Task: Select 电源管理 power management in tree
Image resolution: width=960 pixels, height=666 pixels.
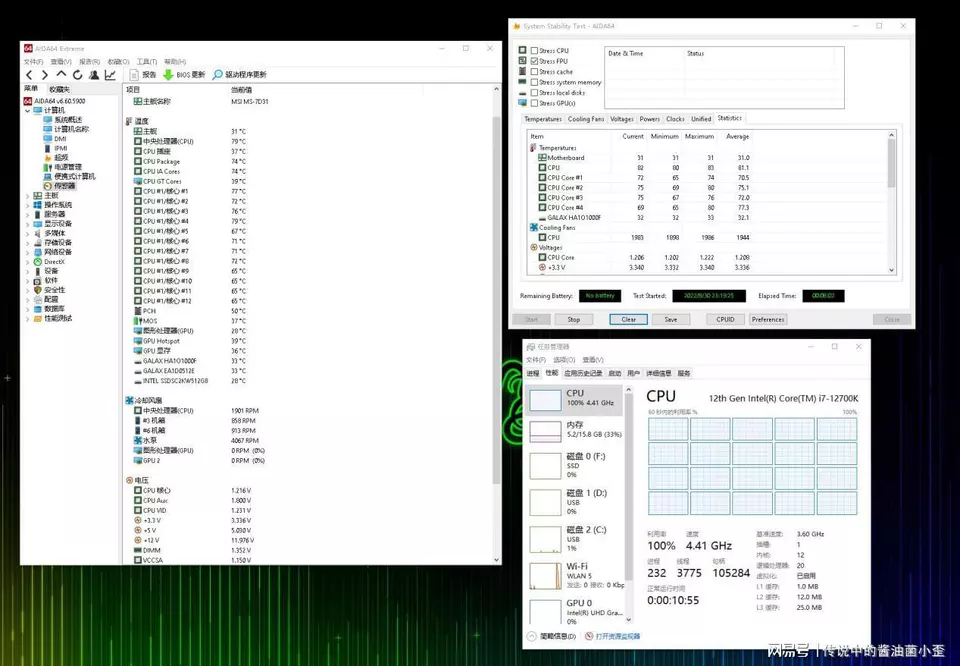Action: coord(62,166)
